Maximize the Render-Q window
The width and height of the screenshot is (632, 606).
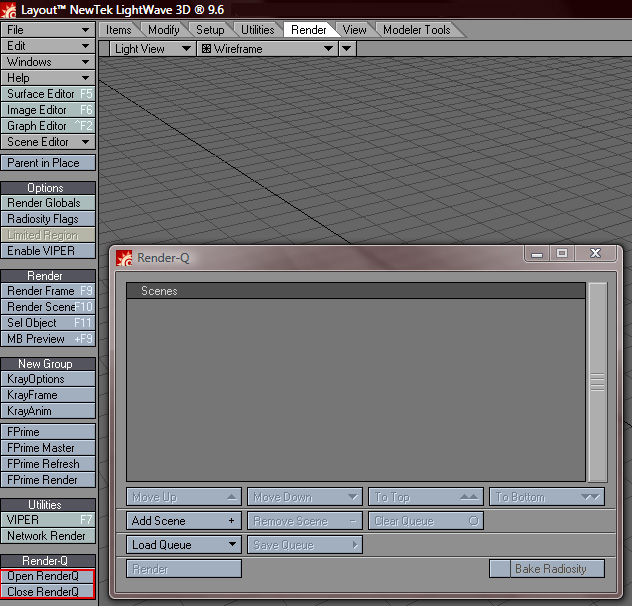pos(562,253)
